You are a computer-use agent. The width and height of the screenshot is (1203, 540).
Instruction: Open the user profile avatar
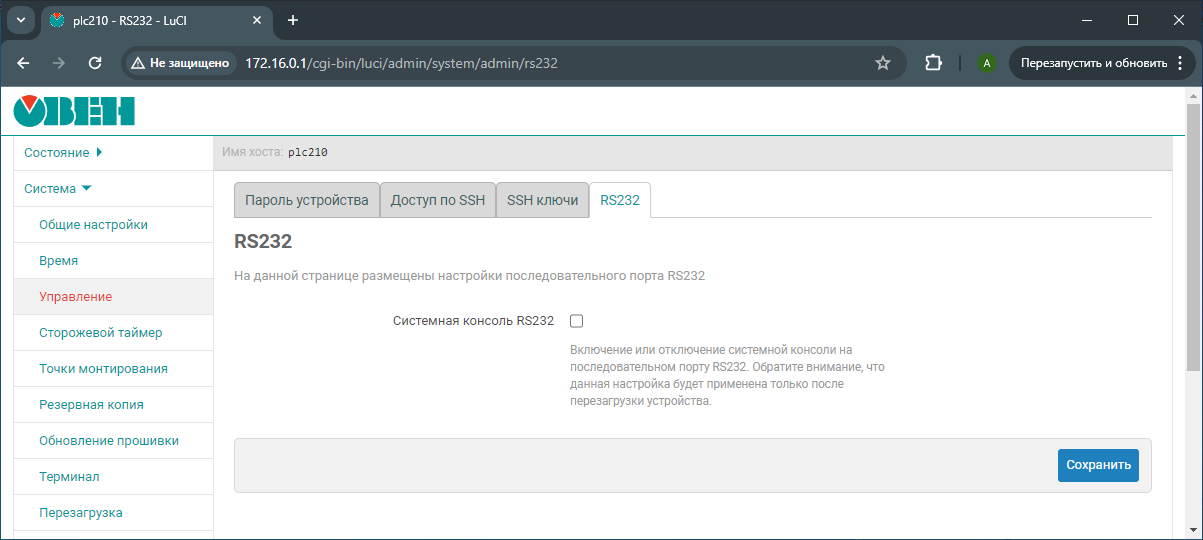(987, 63)
